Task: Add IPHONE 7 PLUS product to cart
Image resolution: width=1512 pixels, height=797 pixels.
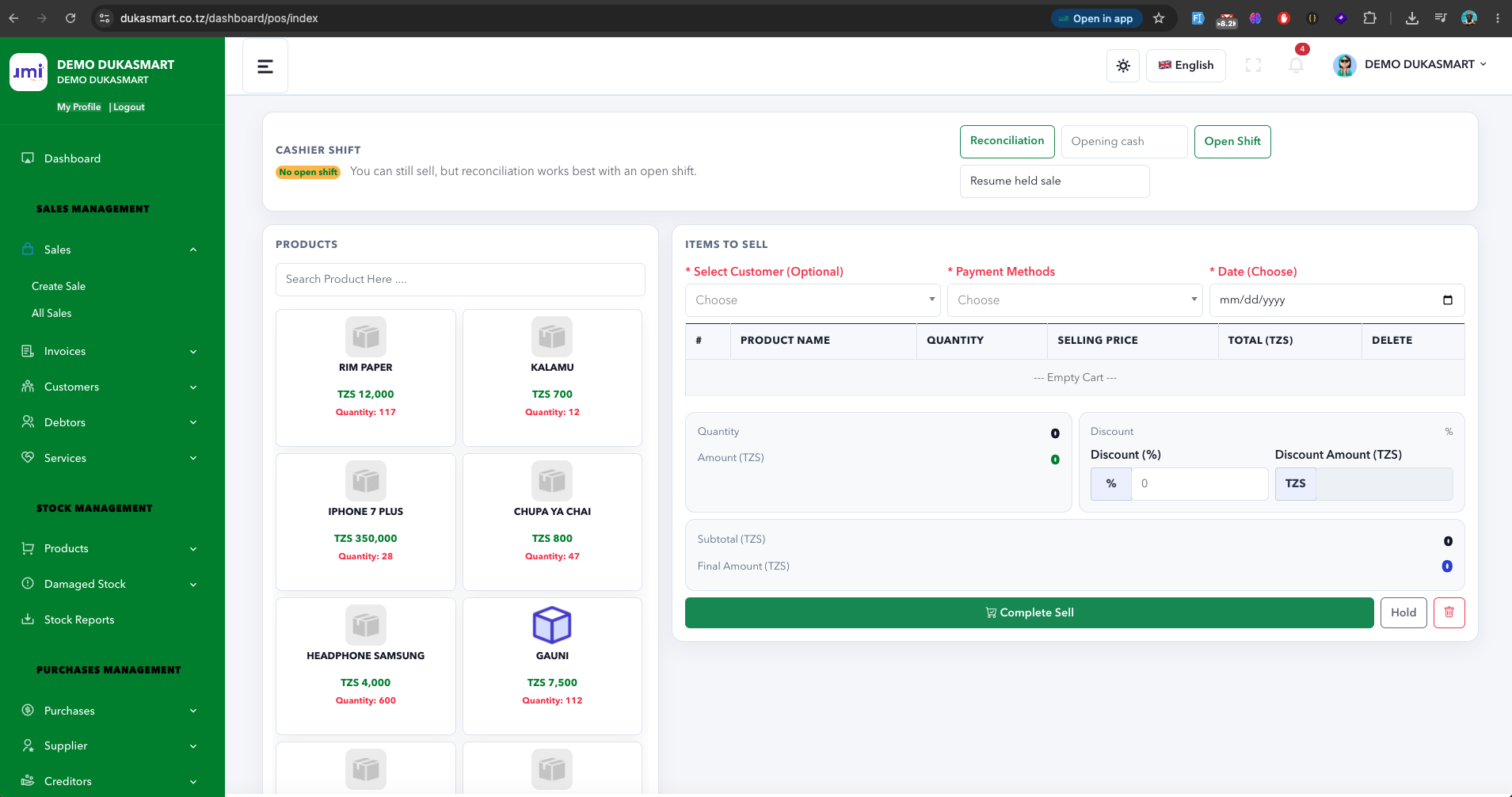Action: click(x=366, y=521)
